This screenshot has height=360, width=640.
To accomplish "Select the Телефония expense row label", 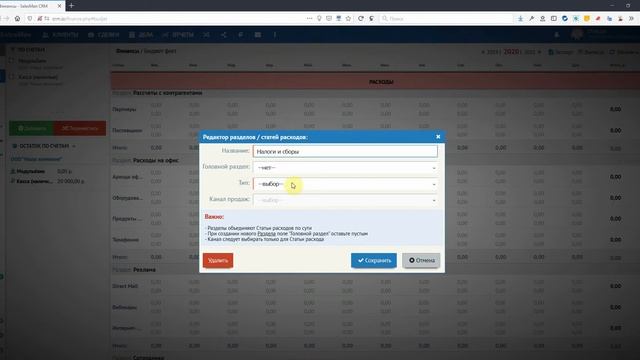I will (126, 240).
